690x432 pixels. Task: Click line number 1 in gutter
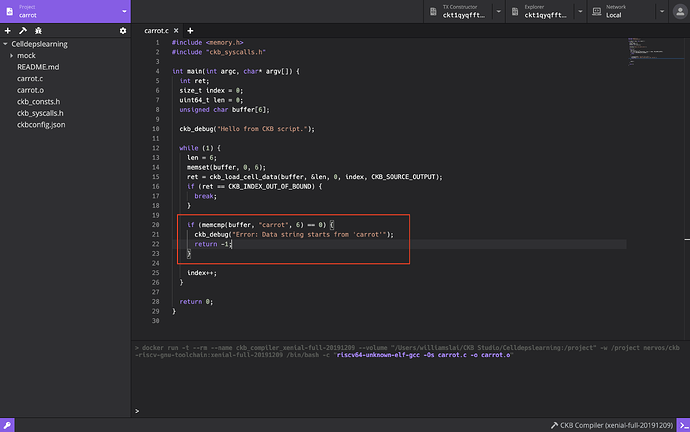(x=157, y=43)
